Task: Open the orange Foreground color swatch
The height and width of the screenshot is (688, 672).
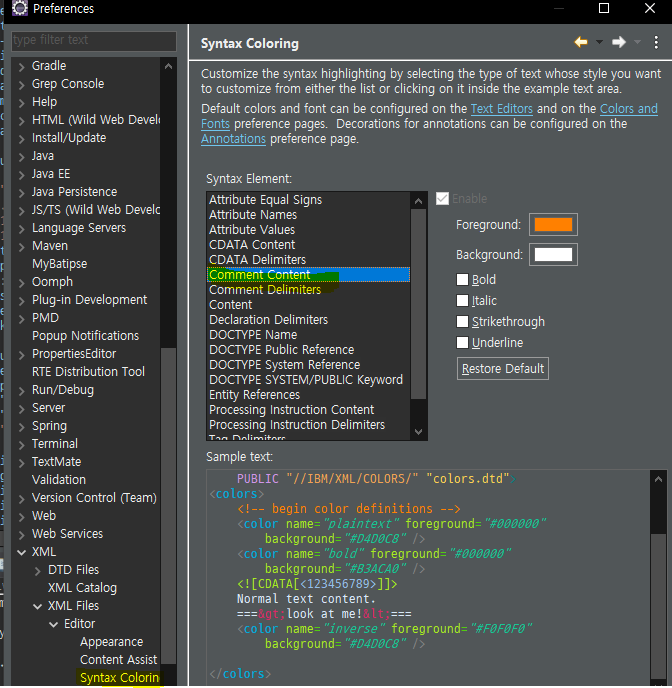Action: coord(553,225)
